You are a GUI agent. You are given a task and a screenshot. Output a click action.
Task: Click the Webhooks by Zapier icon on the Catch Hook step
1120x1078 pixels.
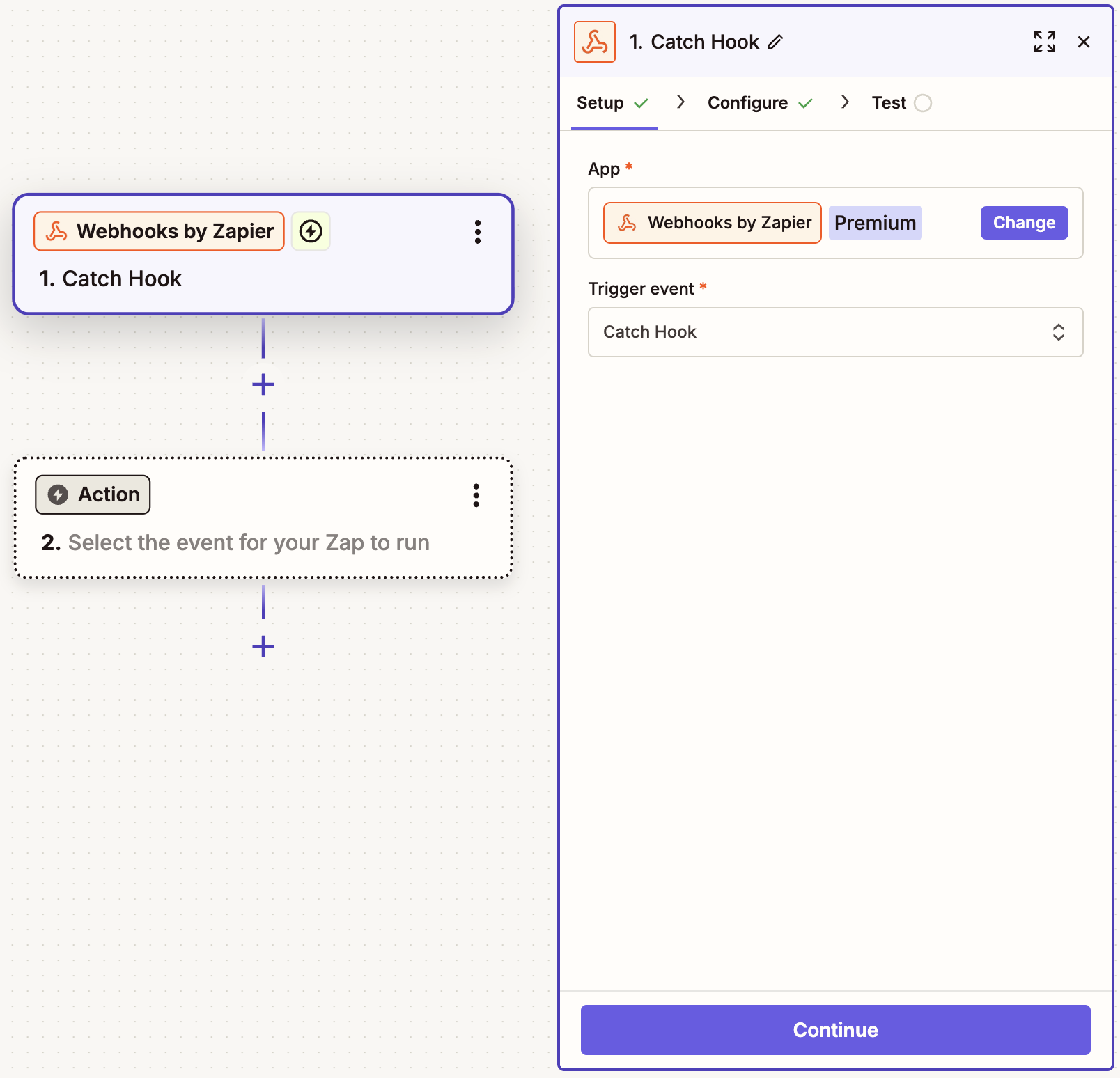click(57, 231)
